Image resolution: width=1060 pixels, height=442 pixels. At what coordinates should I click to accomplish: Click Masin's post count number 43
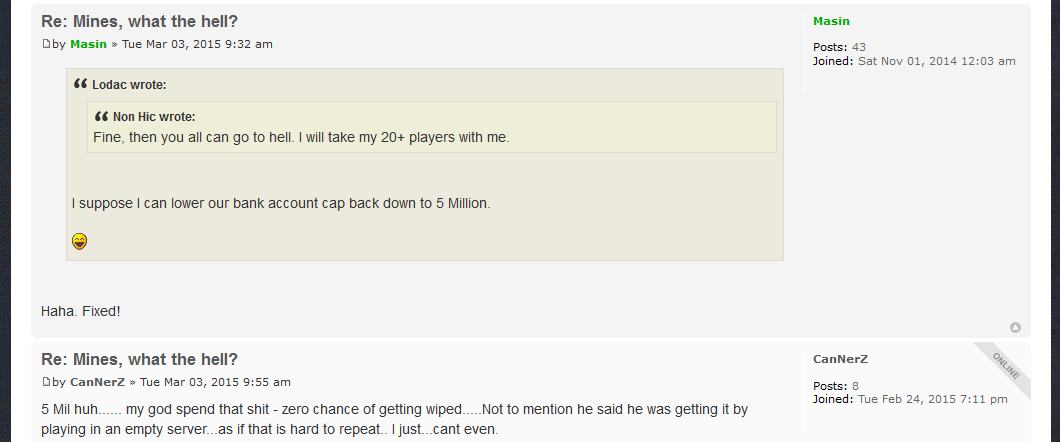pyautogui.click(x=859, y=47)
